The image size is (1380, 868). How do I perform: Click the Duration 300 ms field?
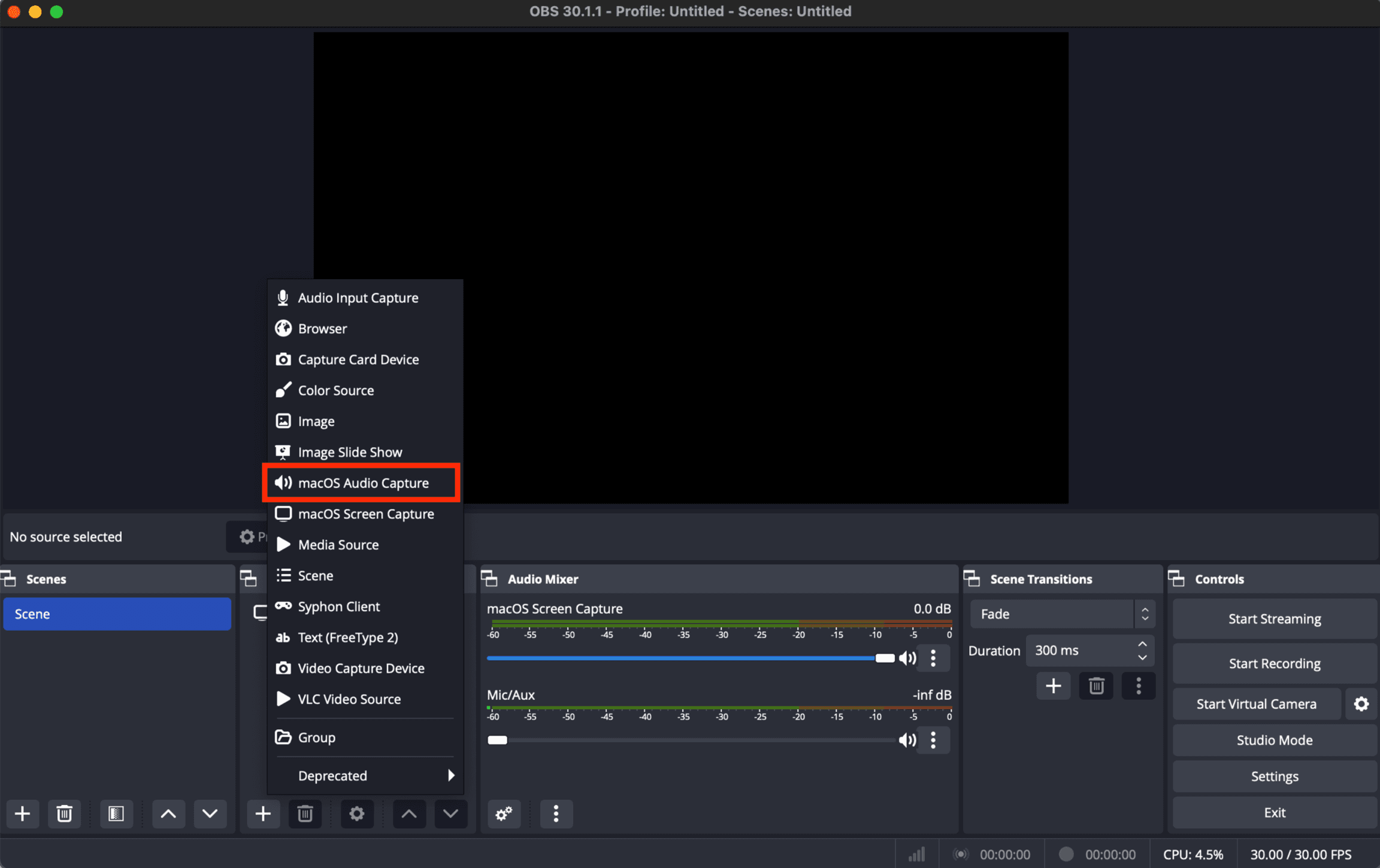(1090, 651)
